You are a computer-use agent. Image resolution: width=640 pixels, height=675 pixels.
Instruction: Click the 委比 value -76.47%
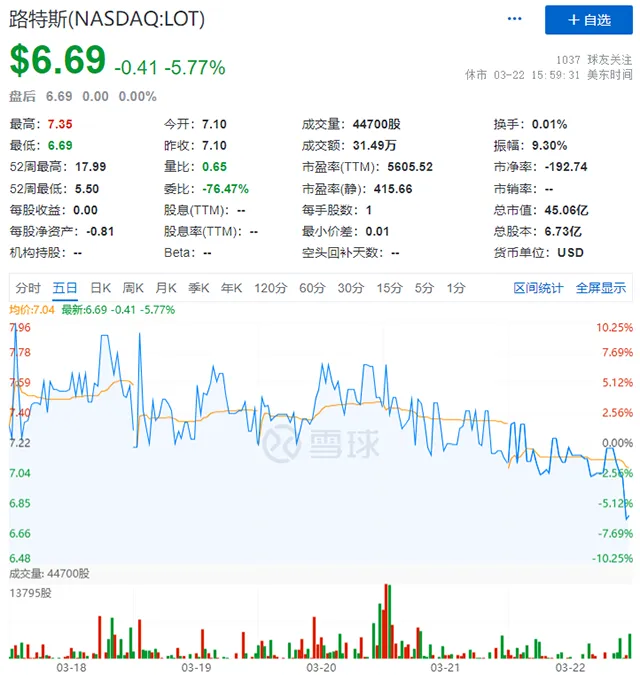click(x=226, y=189)
